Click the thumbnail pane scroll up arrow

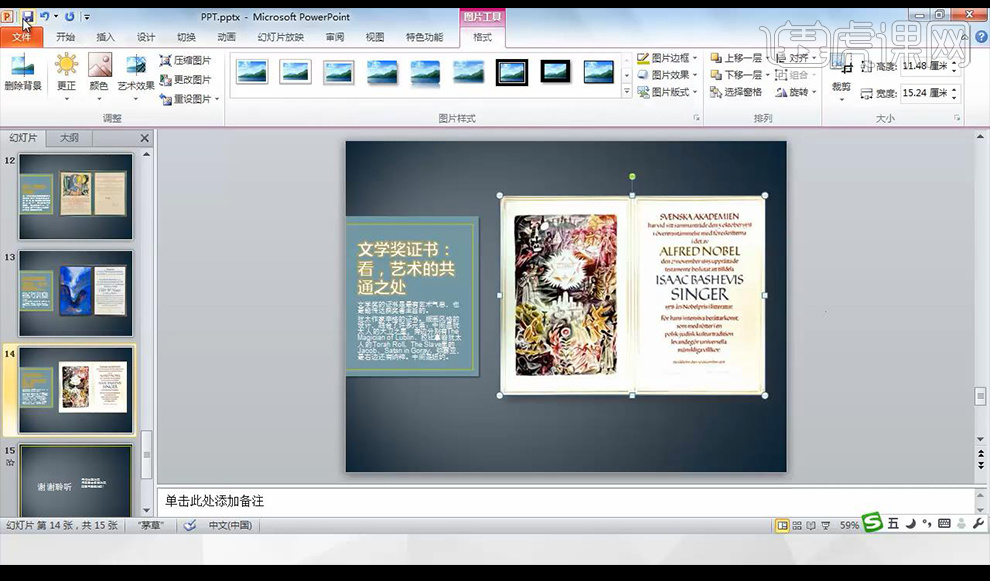coord(146,154)
